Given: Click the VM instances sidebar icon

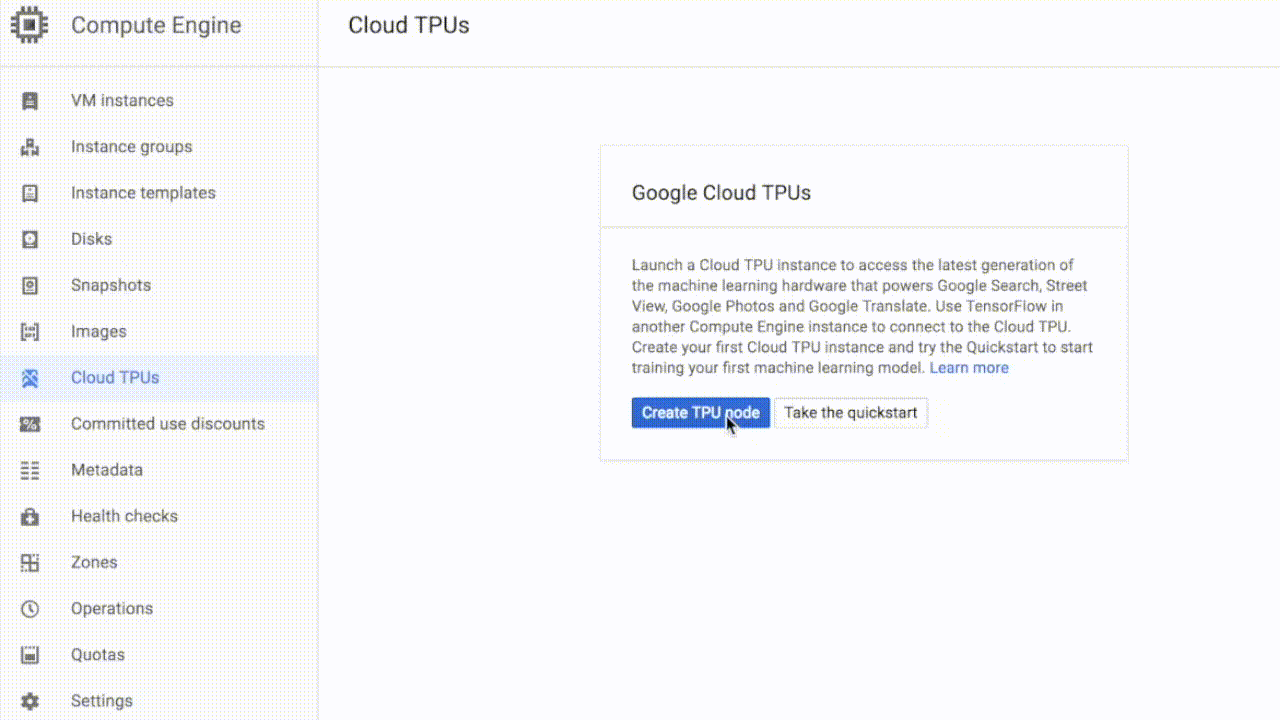Looking at the screenshot, I should pos(30,101).
